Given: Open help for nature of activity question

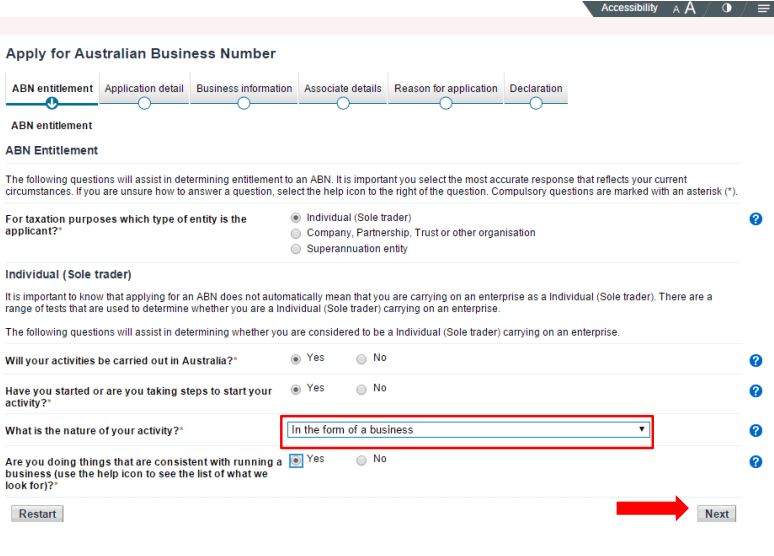Looking at the screenshot, I should coord(756,431).
